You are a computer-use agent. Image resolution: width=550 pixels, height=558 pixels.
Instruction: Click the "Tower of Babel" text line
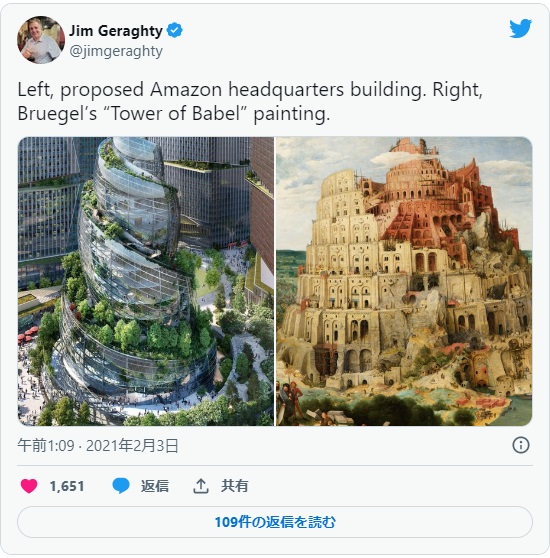[174, 114]
